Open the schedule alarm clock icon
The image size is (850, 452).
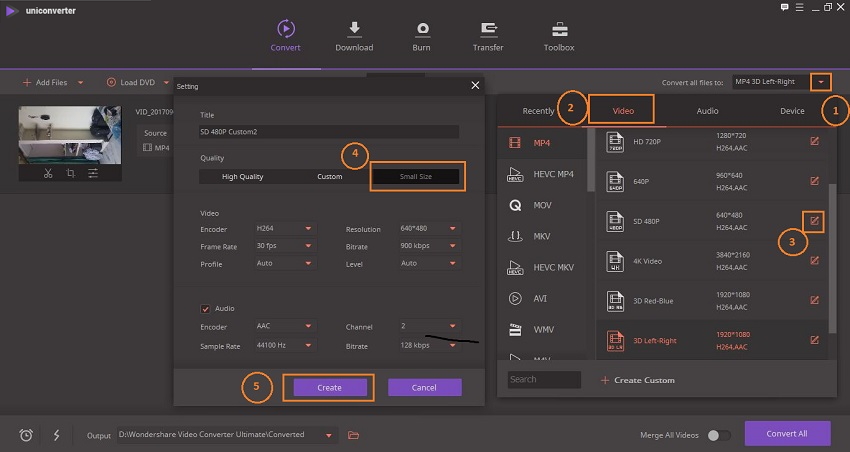[x=26, y=435]
